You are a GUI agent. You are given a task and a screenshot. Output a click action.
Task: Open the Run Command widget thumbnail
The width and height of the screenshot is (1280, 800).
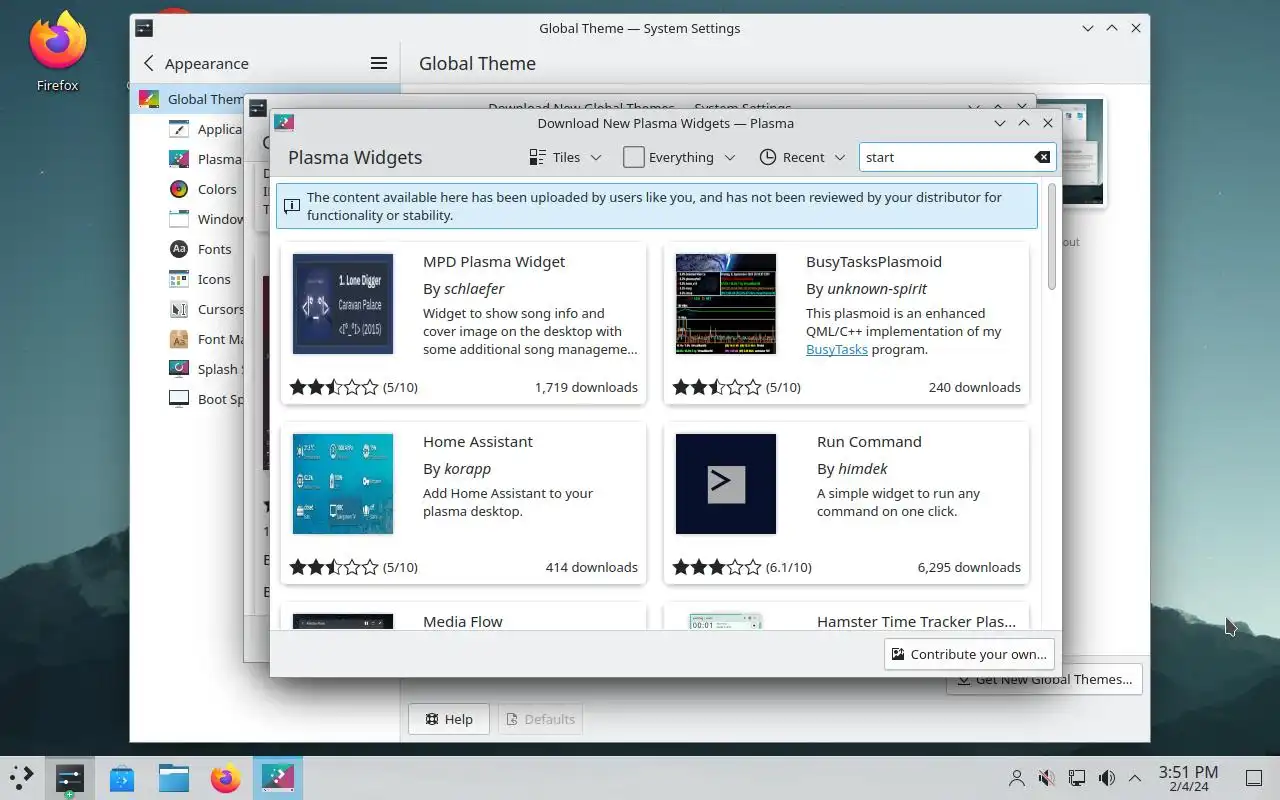[x=726, y=484]
